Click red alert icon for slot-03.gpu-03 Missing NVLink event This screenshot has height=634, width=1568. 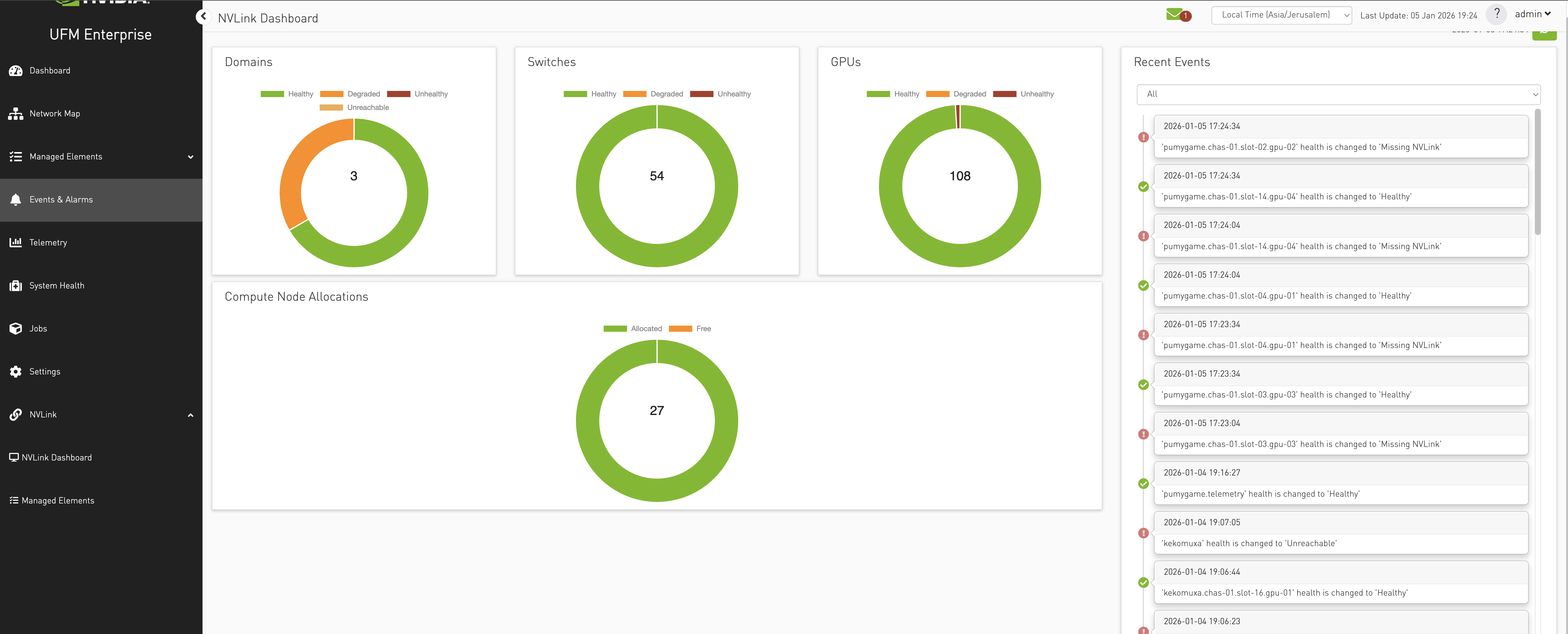tap(1143, 434)
